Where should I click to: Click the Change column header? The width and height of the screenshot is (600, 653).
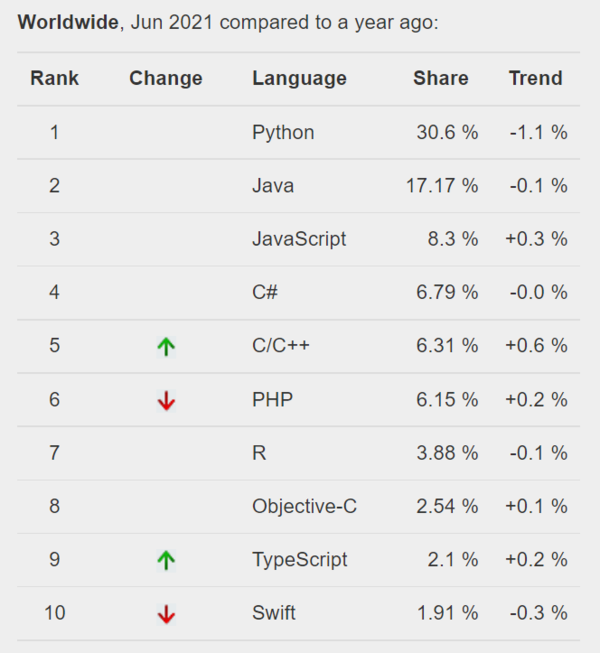(166, 78)
